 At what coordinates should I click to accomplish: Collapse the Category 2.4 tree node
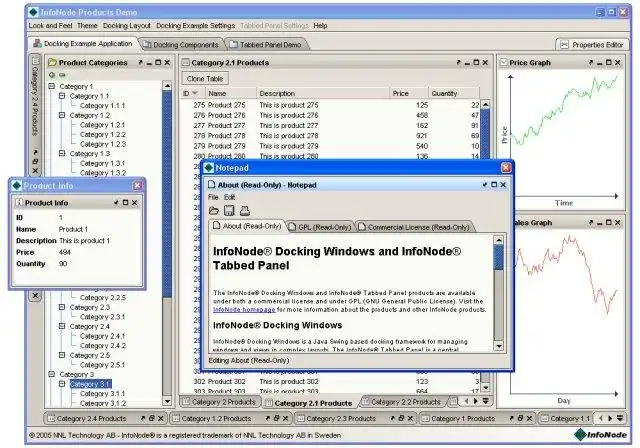(x=62, y=326)
